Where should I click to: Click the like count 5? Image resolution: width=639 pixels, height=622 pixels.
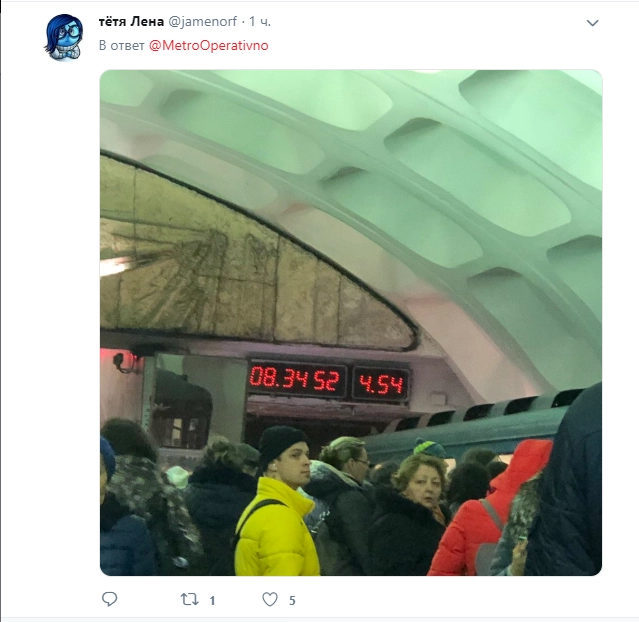(292, 600)
